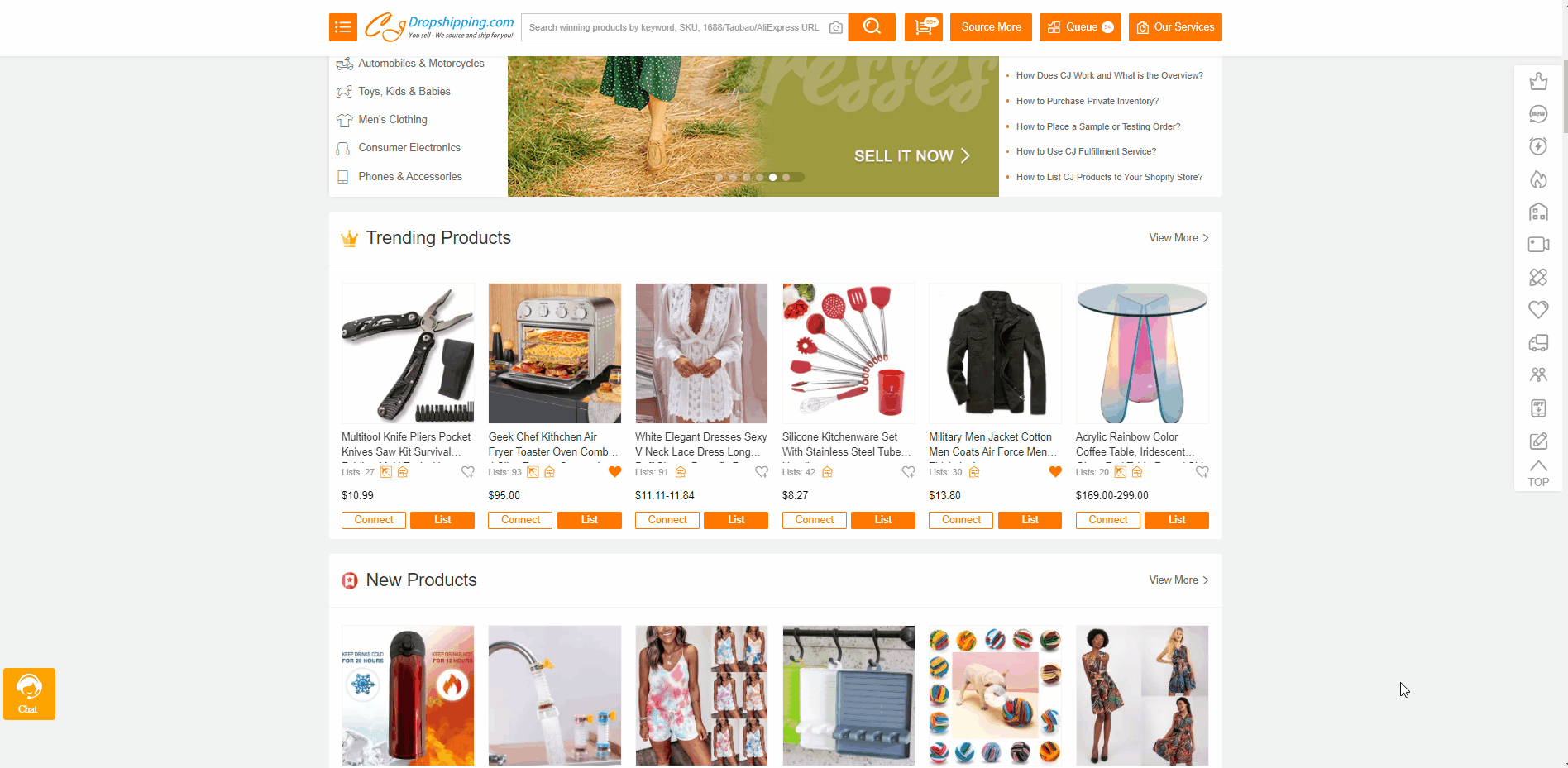Toggle heart on Military Men Jacket
Viewport: 1568px width, 768px height.
(1055, 472)
